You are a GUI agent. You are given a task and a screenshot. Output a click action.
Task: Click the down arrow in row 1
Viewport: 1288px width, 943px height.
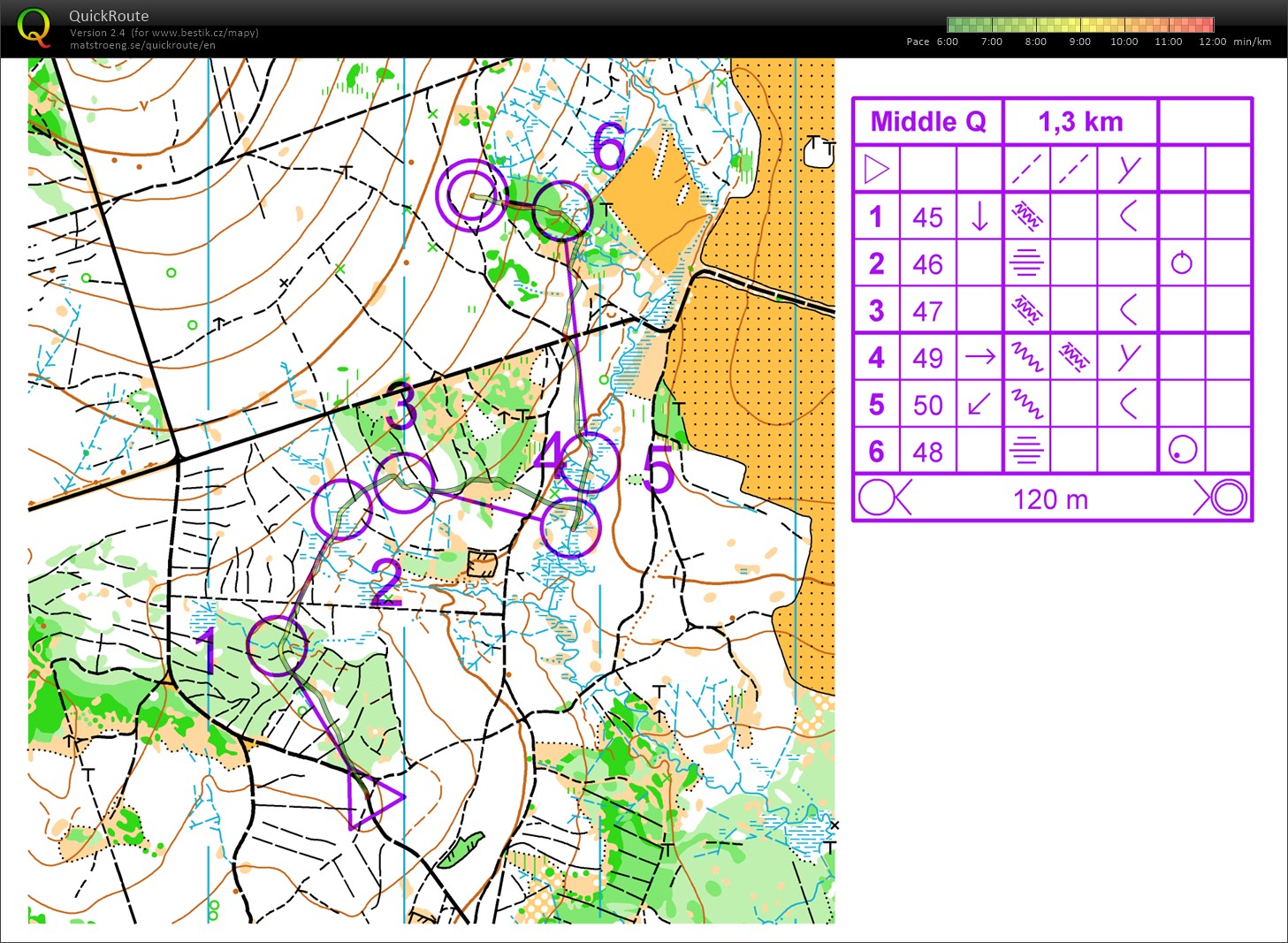pyautogui.click(x=979, y=217)
